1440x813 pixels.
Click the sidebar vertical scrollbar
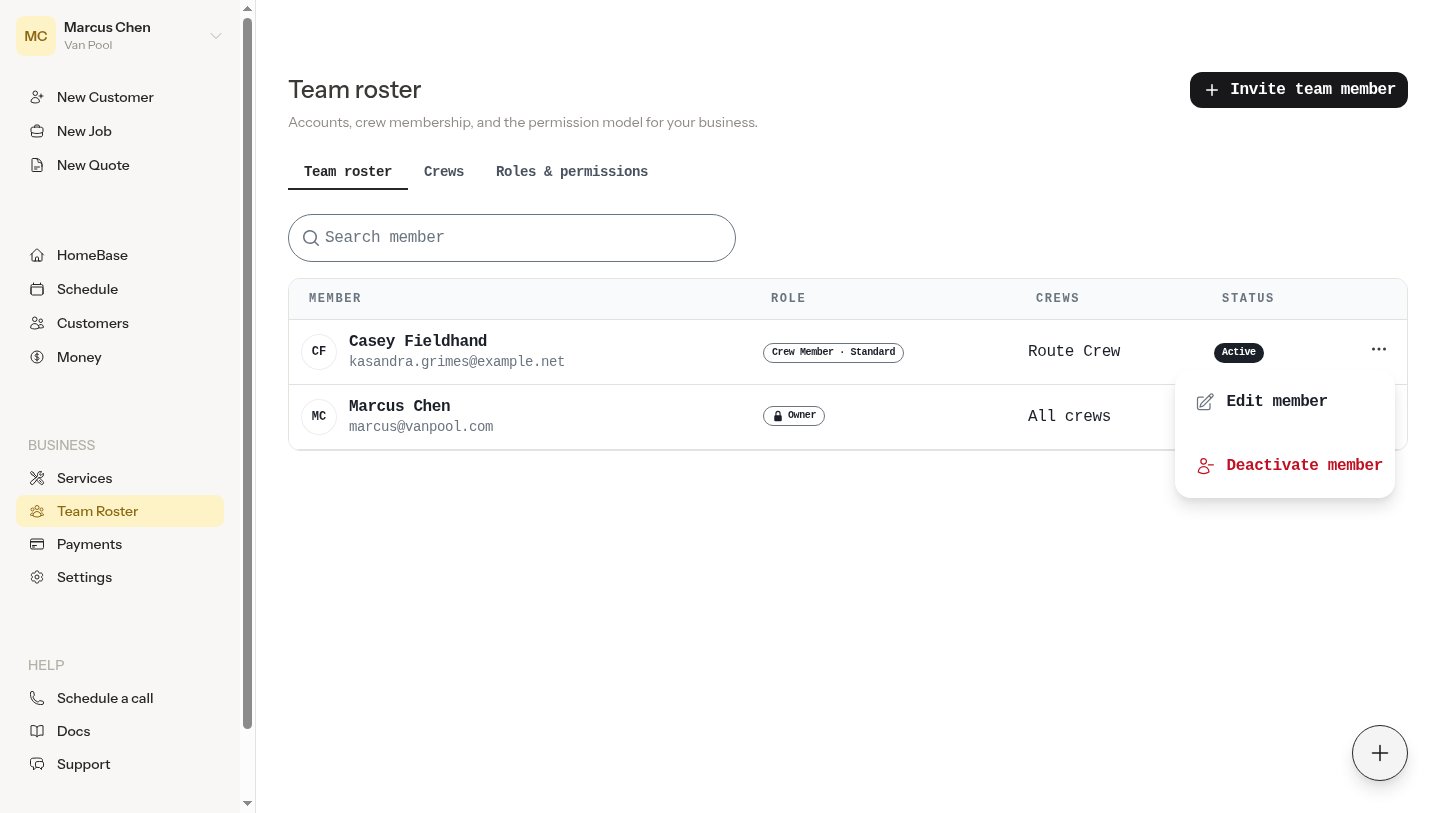[x=248, y=373]
